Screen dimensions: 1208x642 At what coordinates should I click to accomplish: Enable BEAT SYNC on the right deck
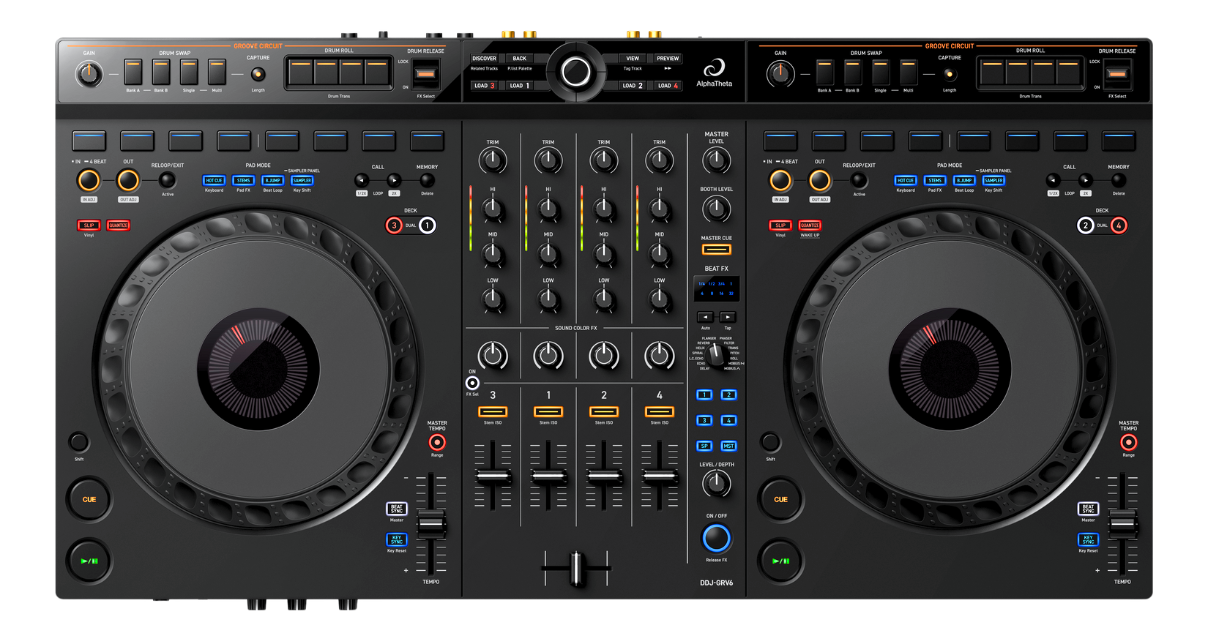[x=1088, y=509]
